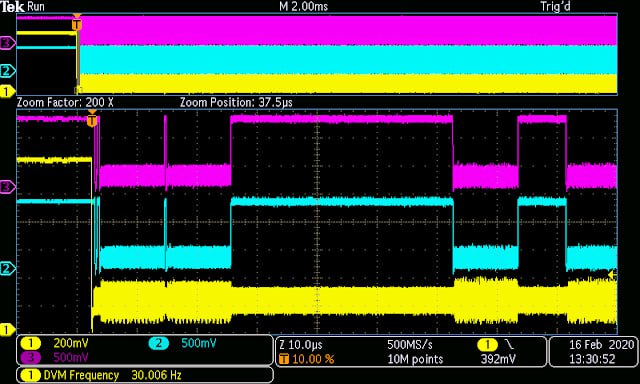Select channel 3 magenta ground indicator in zoom view

[7, 187]
